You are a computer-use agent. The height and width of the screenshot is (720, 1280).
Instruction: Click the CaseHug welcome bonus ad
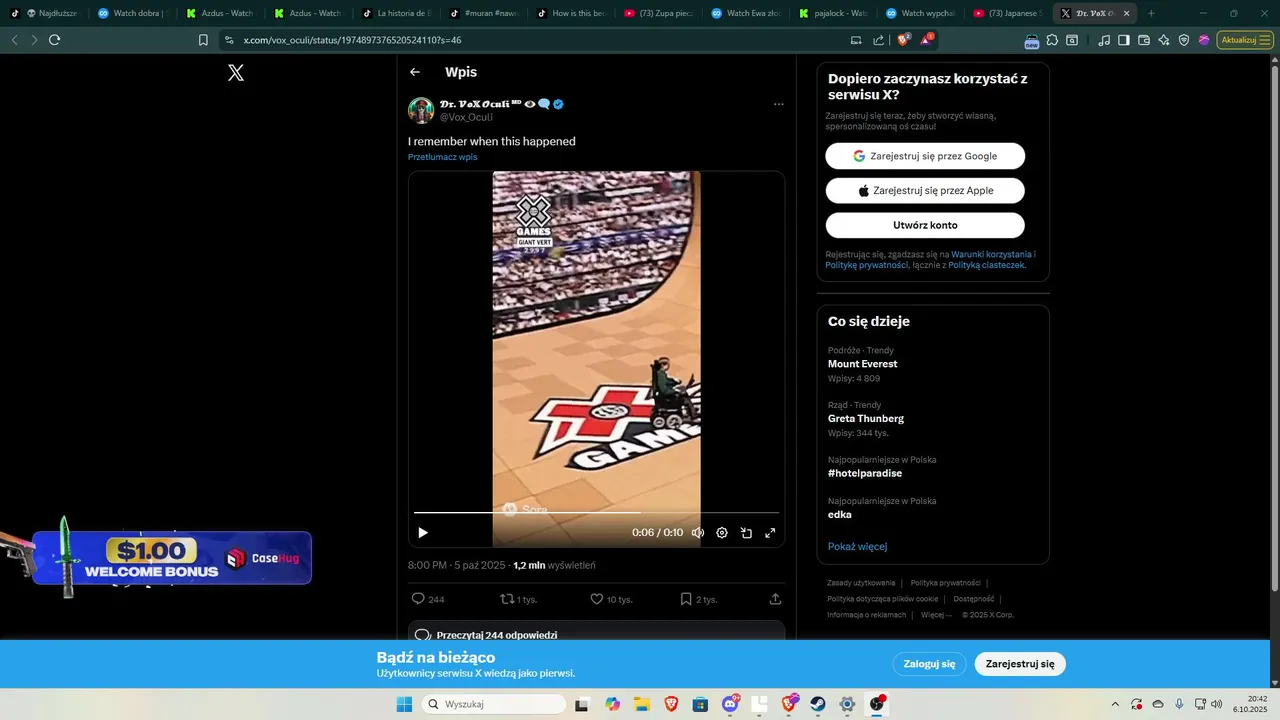point(172,557)
